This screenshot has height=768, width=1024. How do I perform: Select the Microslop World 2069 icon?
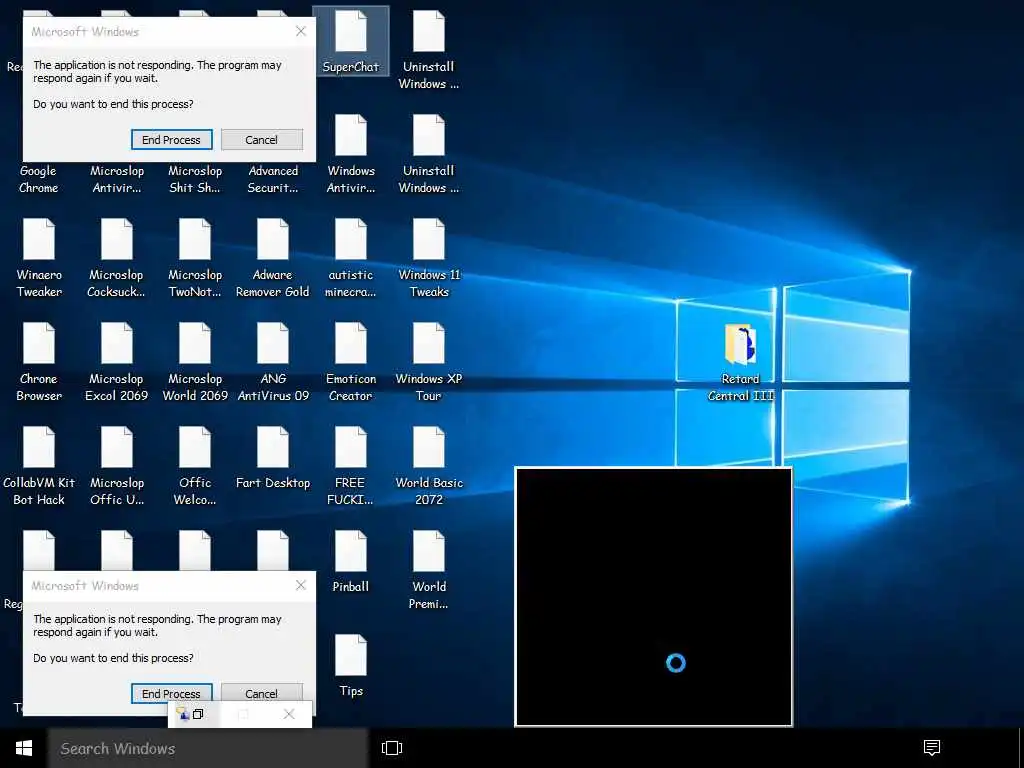click(195, 362)
